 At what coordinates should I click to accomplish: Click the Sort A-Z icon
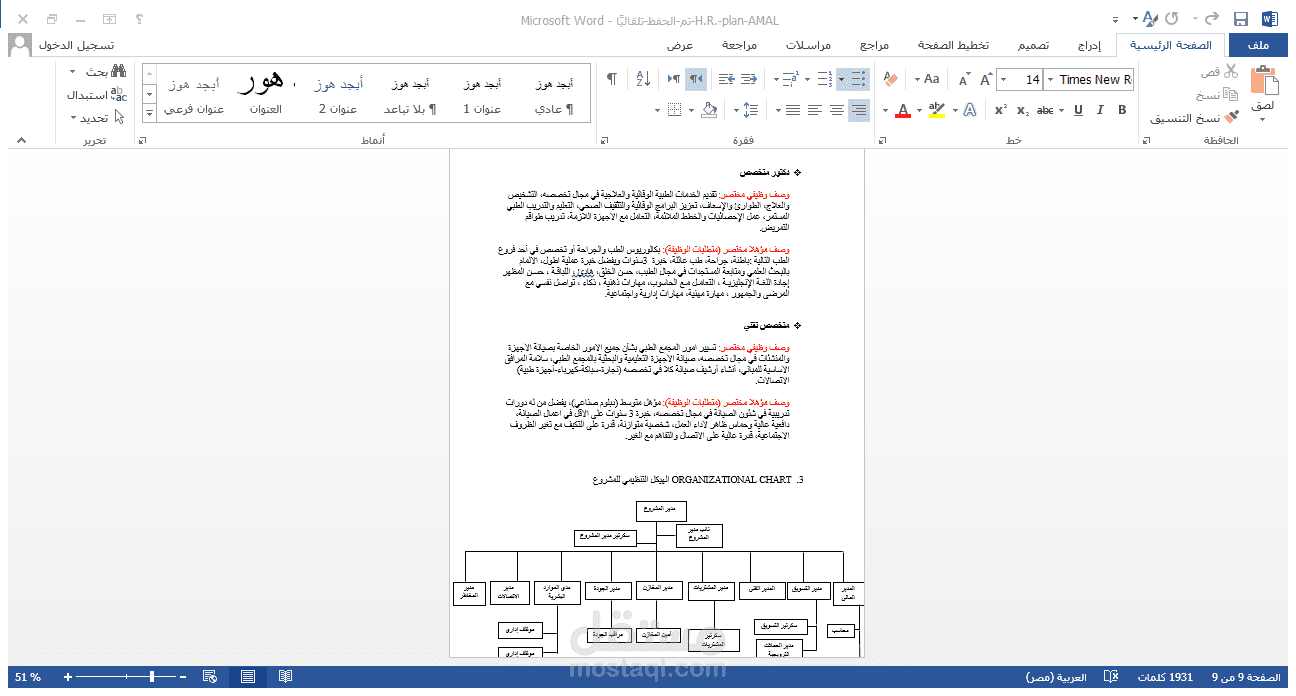click(x=643, y=79)
